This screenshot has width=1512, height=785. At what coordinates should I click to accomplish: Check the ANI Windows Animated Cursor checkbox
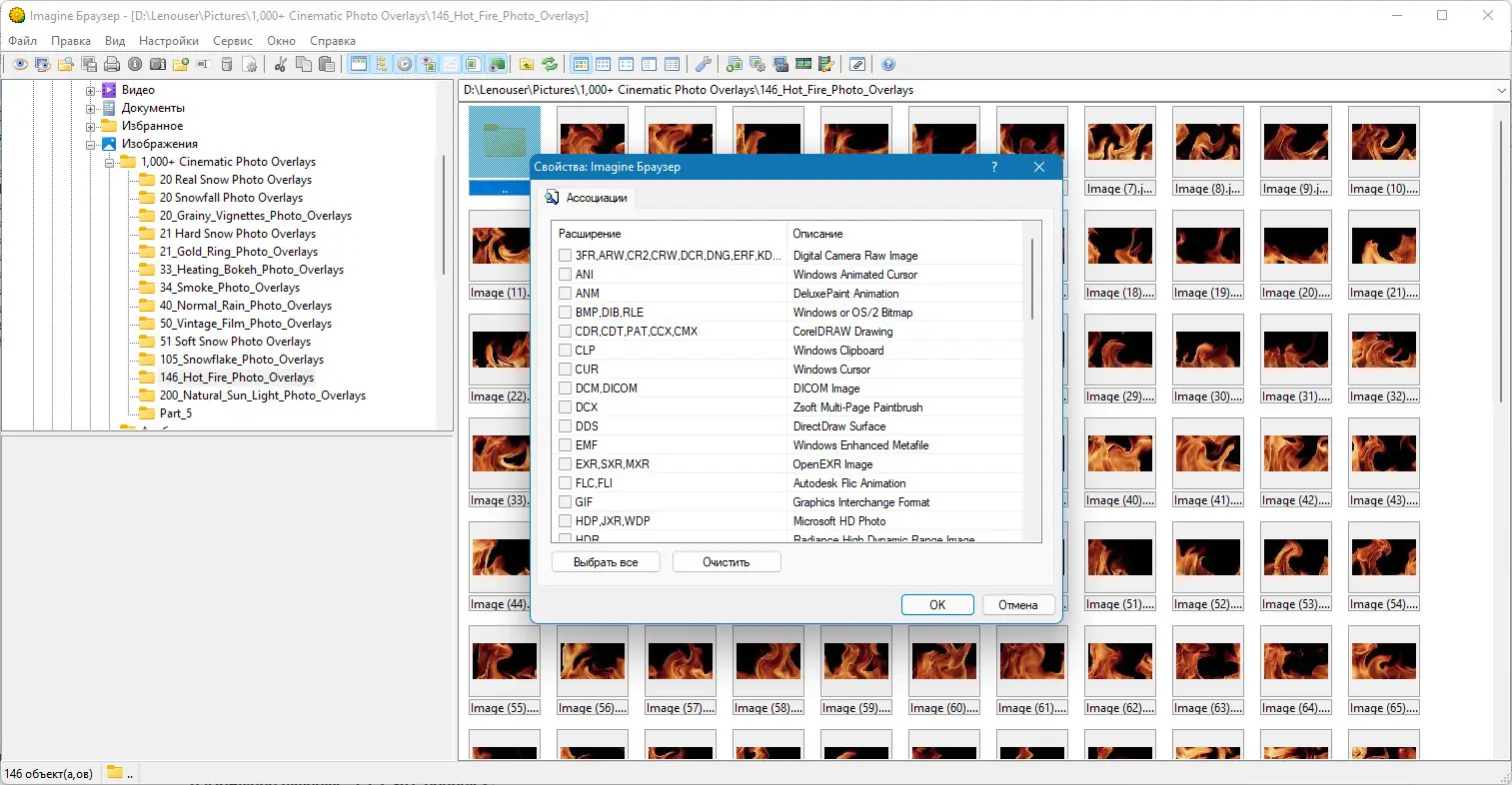pyautogui.click(x=566, y=275)
